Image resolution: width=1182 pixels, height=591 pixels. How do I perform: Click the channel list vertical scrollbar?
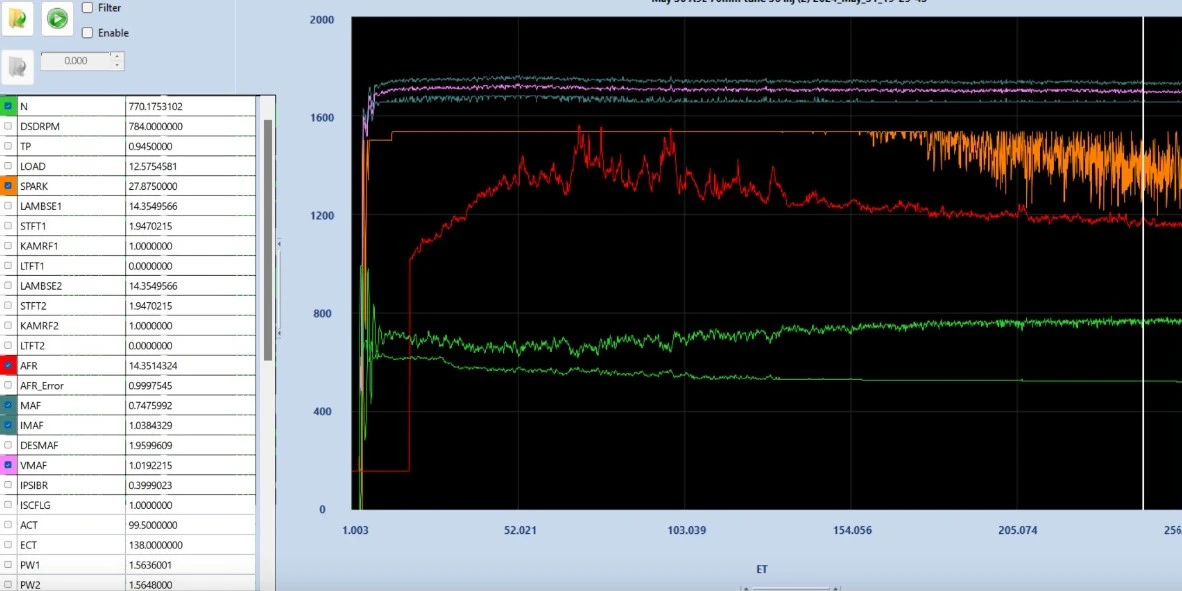coord(268,240)
